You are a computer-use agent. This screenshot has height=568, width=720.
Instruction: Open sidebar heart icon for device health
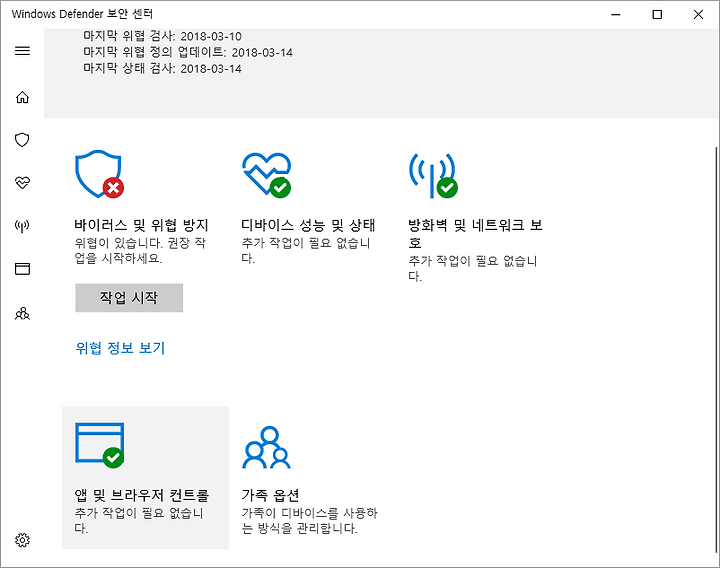coord(22,183)
